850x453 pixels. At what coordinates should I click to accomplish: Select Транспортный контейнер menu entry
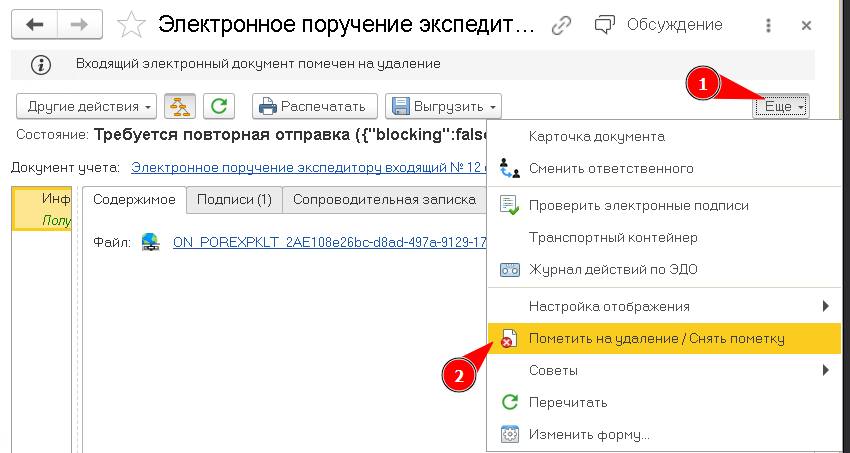point(664,237)
